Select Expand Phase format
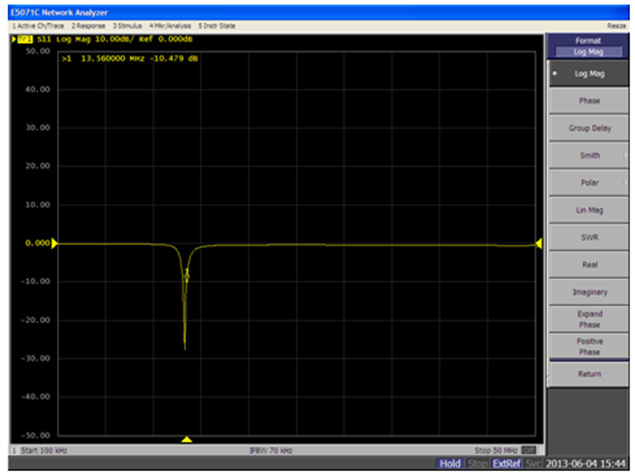Screen dimensions: 635x476 coord(589,319)
